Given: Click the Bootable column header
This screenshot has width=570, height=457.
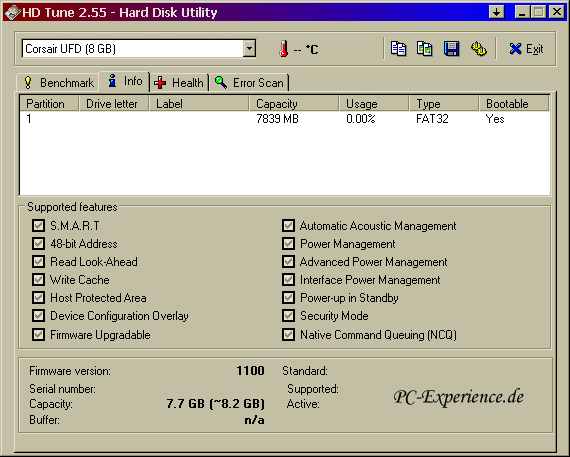Looking at the screenshot, I should [514, 104].
